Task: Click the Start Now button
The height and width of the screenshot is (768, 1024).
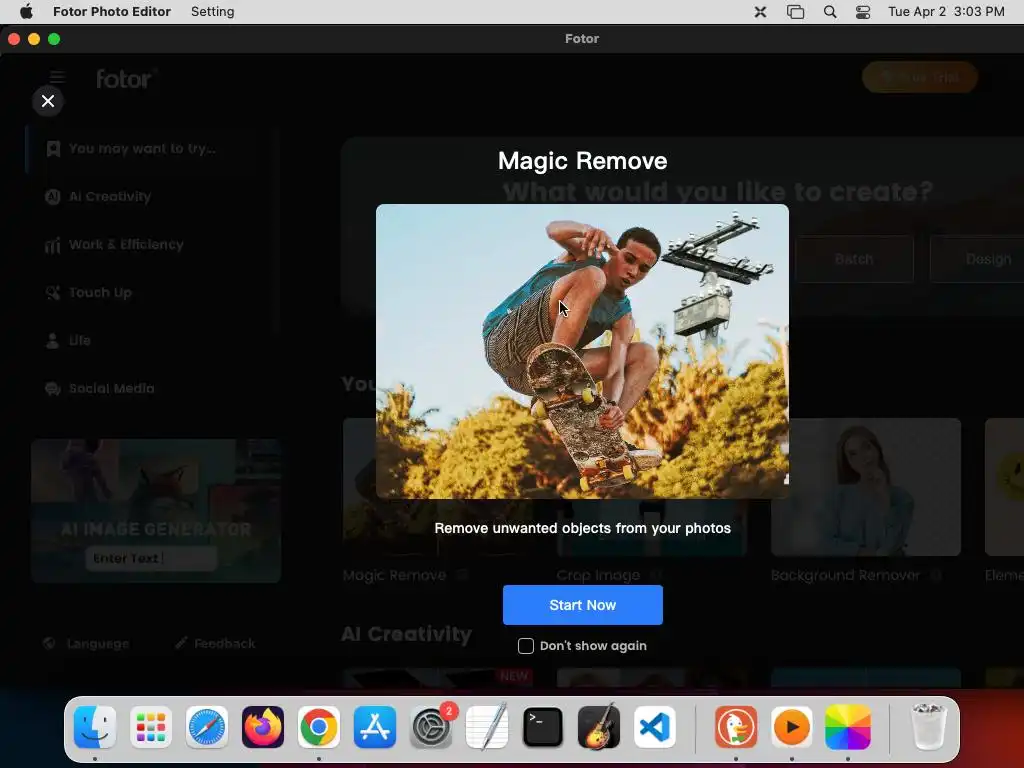Action: [583, 605]
